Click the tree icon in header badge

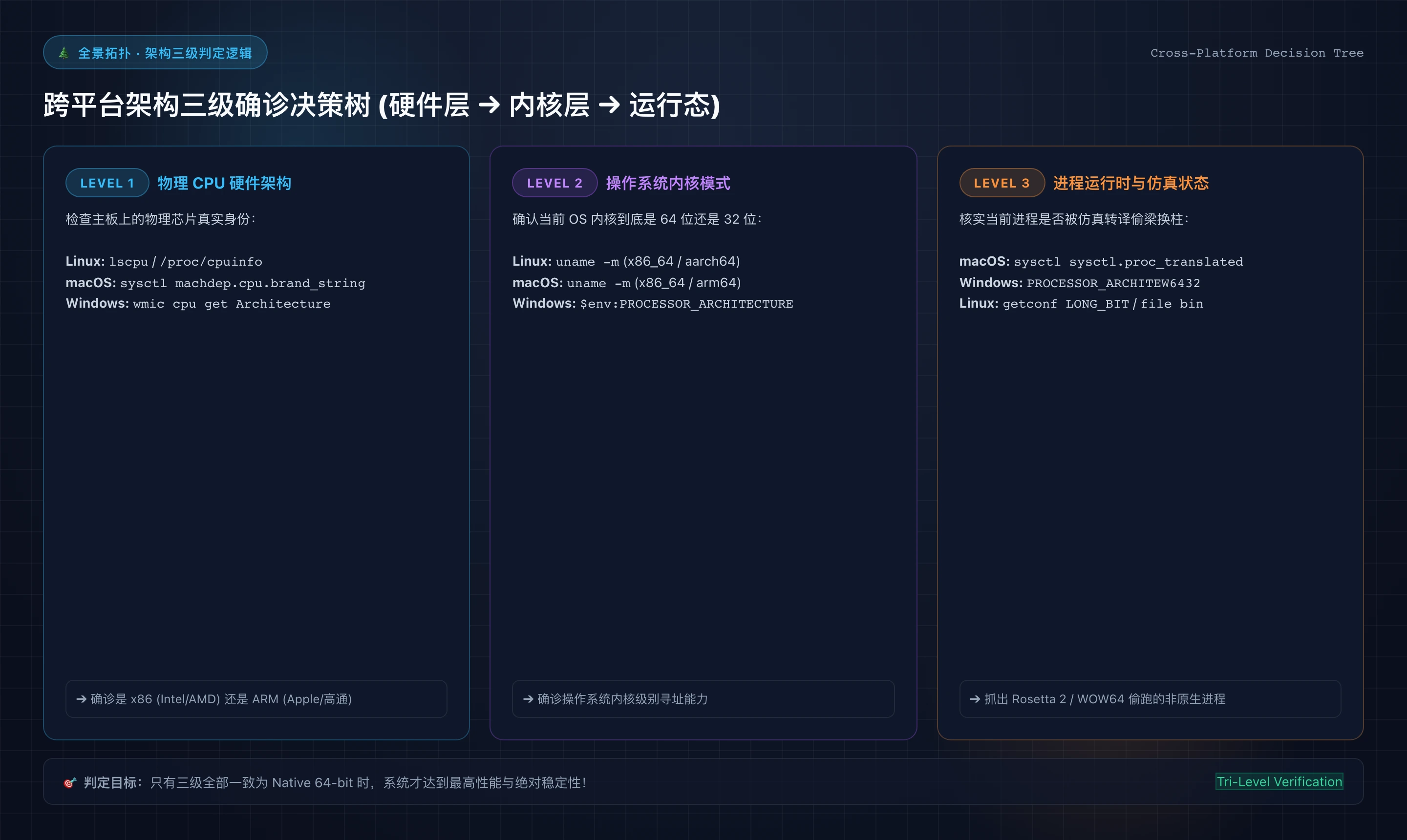[x=64, y=53]
